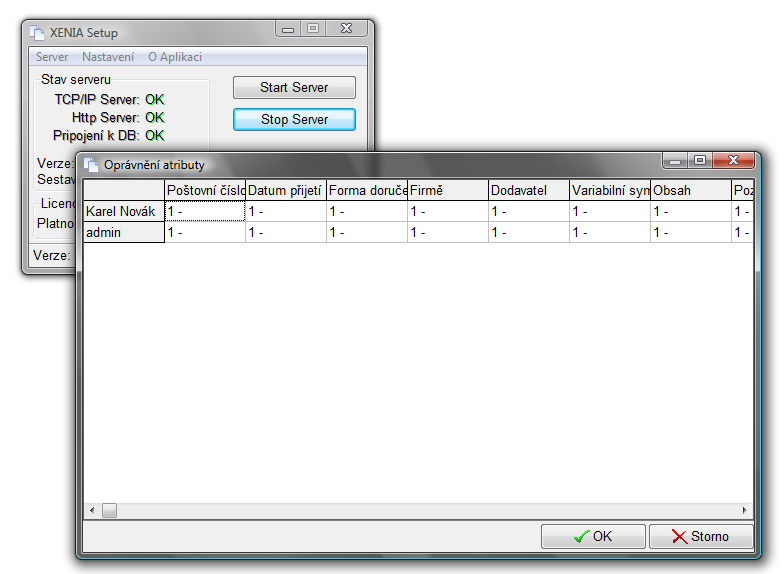This screenshot has width=784, height=574.
Task: Click Karel Novák's Firmě cell
Action: [448, 212]
